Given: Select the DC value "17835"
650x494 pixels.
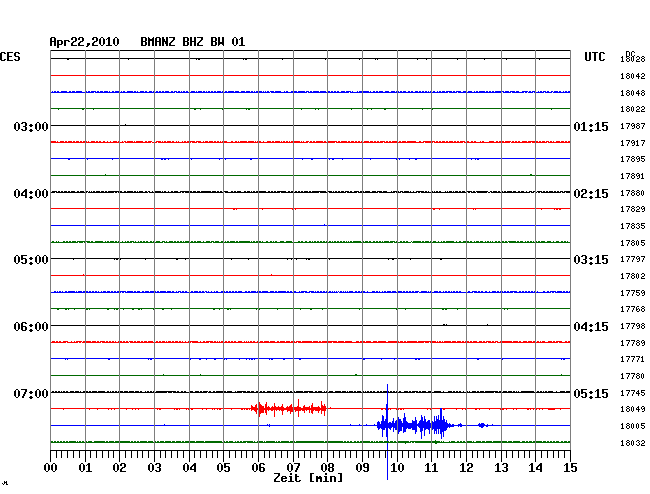Looking at the screenshot, I should point(633,226).
